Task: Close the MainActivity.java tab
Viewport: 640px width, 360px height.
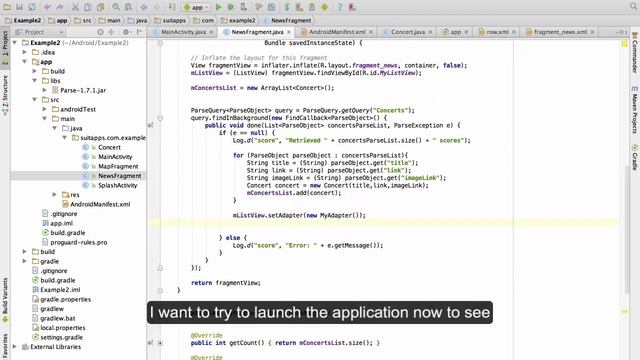Action: click(x=211, y=32)
